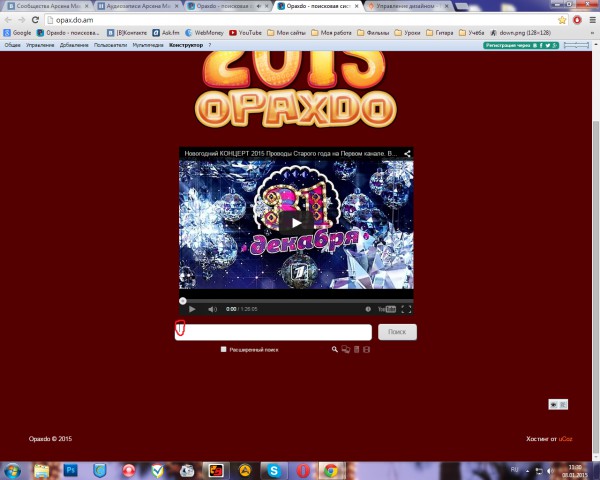The image size is (600, 480).
Task: Switch to Аудиозаписи Арсена browser tab
Action: click(x=138, y=6)
